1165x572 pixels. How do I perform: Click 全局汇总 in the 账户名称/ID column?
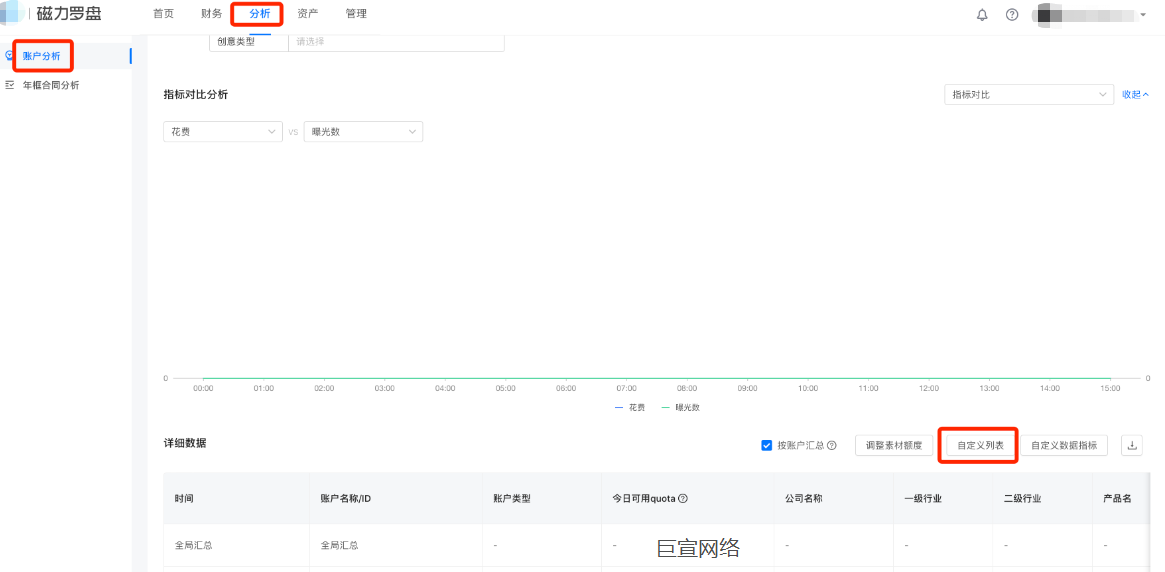coord(340,545)
